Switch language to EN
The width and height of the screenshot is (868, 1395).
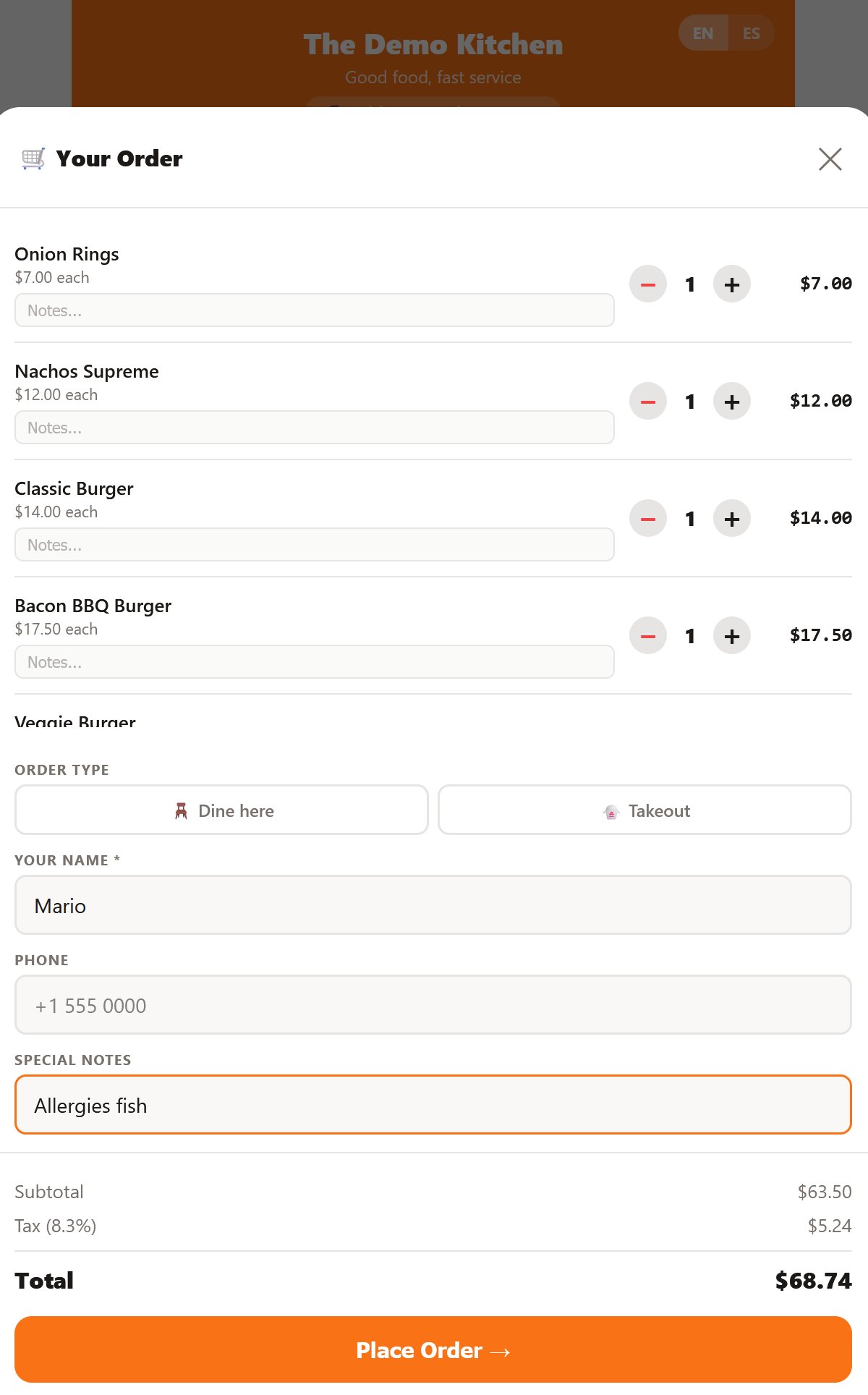[703, 33]
